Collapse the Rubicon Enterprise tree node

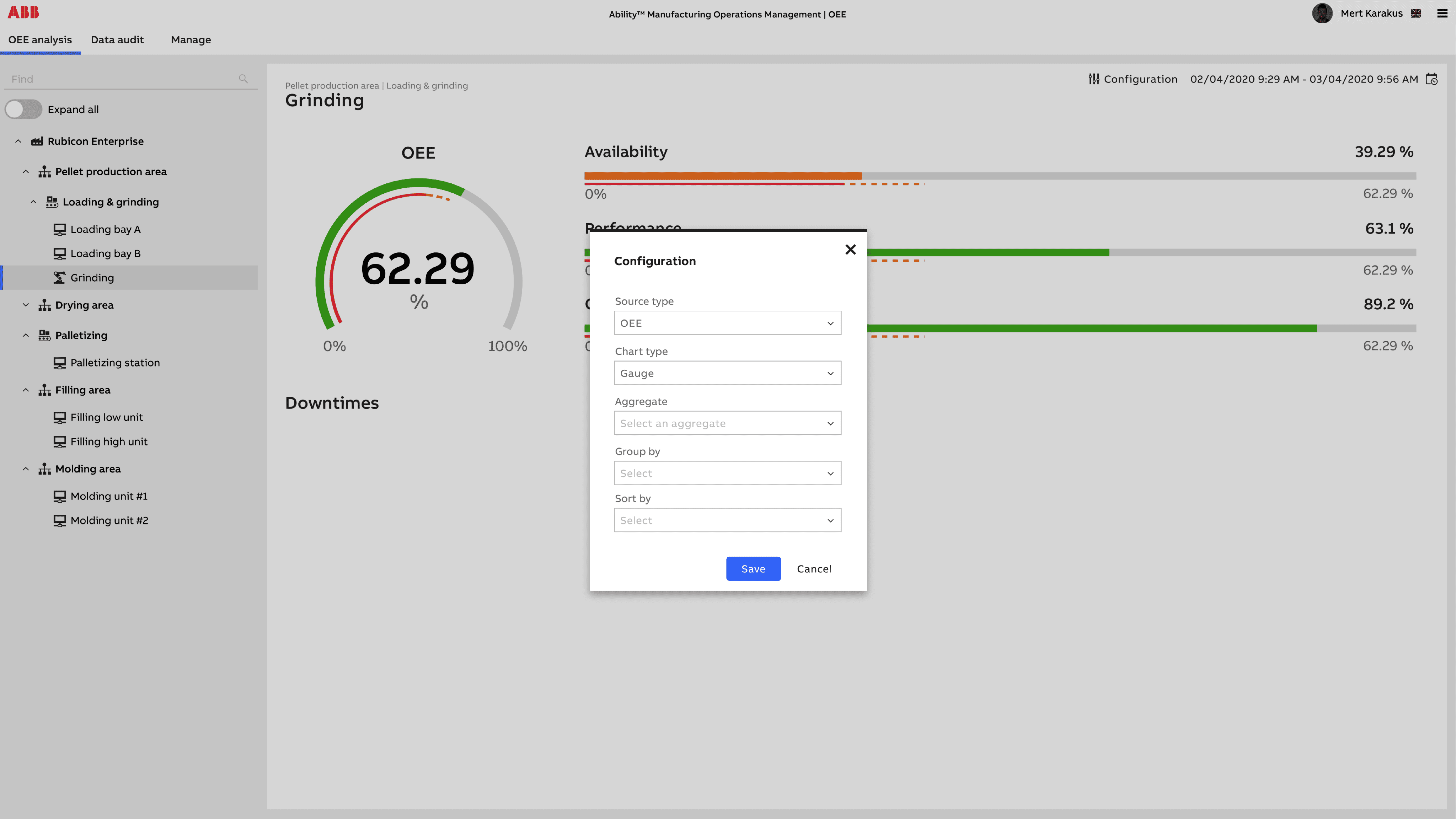[x=18, y=141]
